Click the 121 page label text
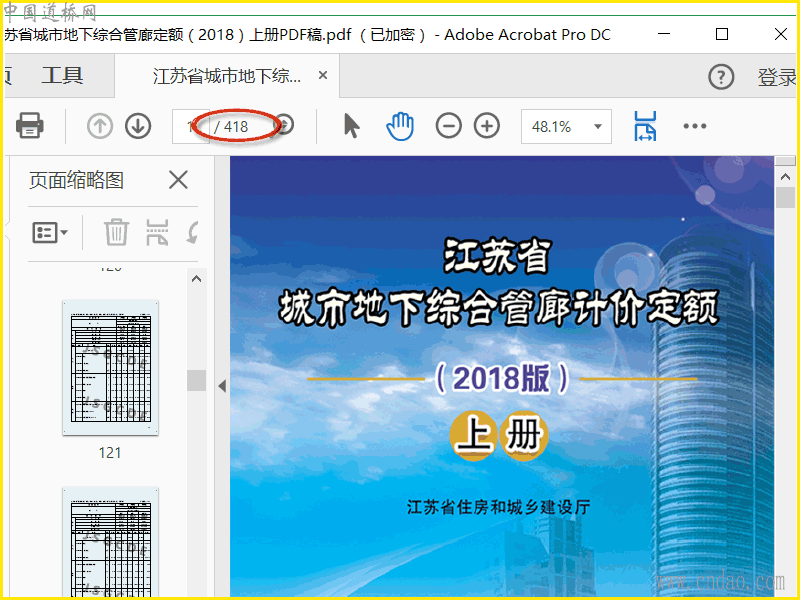Viewport: 800px width, 600px height. tap(110, 453)
